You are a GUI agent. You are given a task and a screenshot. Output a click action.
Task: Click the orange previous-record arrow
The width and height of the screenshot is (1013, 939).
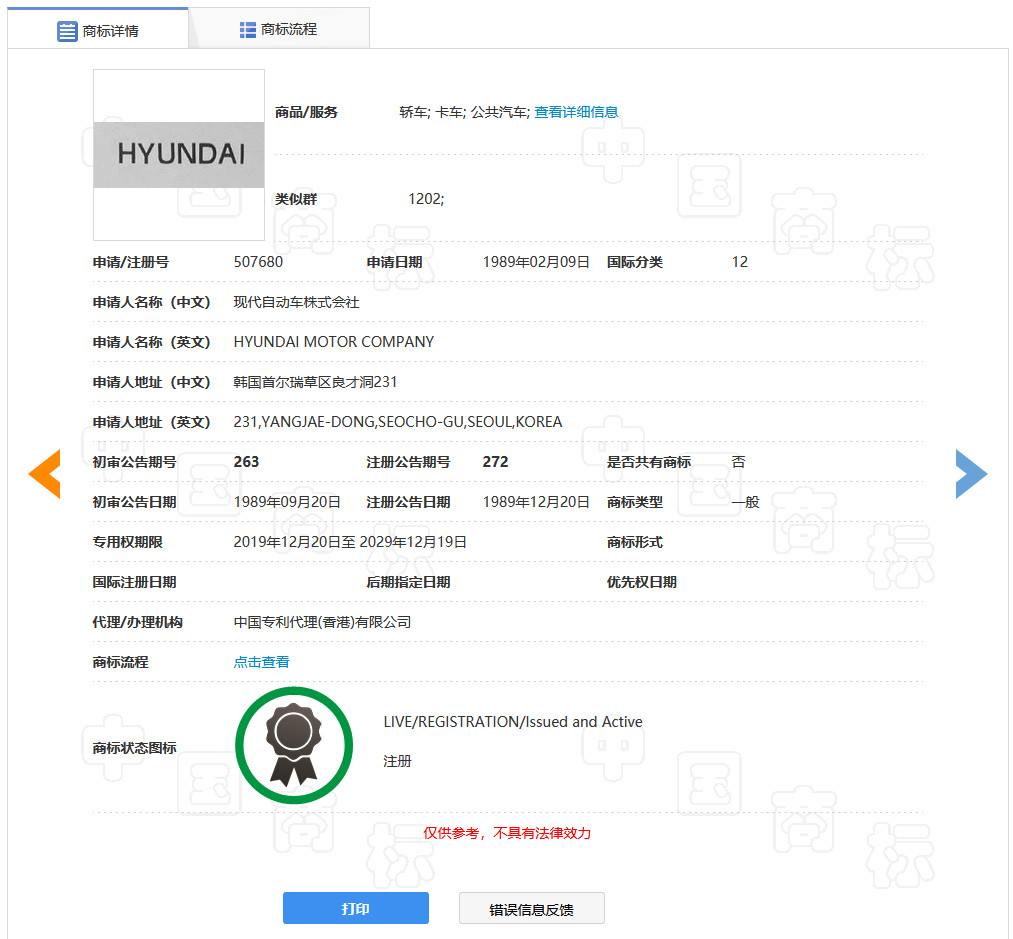[x=45, y=474]
